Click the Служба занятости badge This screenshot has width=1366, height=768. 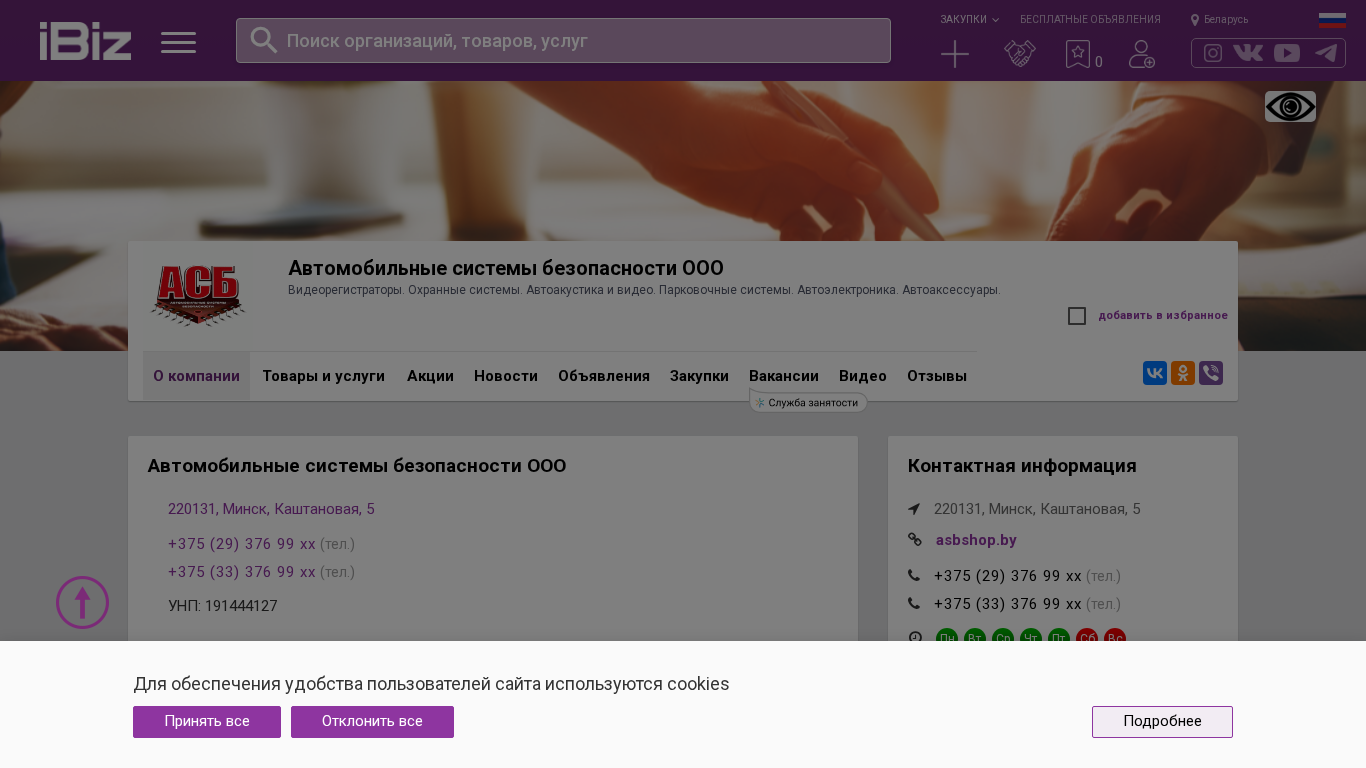[808, 402]
